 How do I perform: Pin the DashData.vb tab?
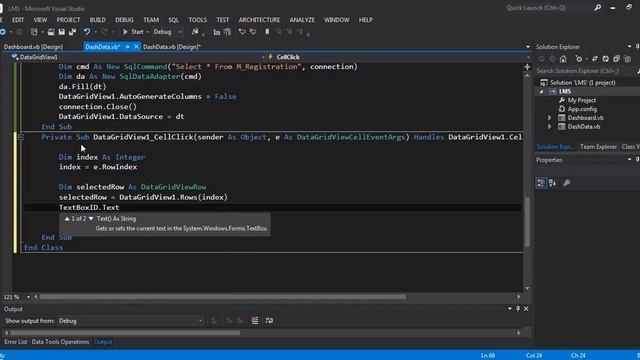[x=127, y=47]
